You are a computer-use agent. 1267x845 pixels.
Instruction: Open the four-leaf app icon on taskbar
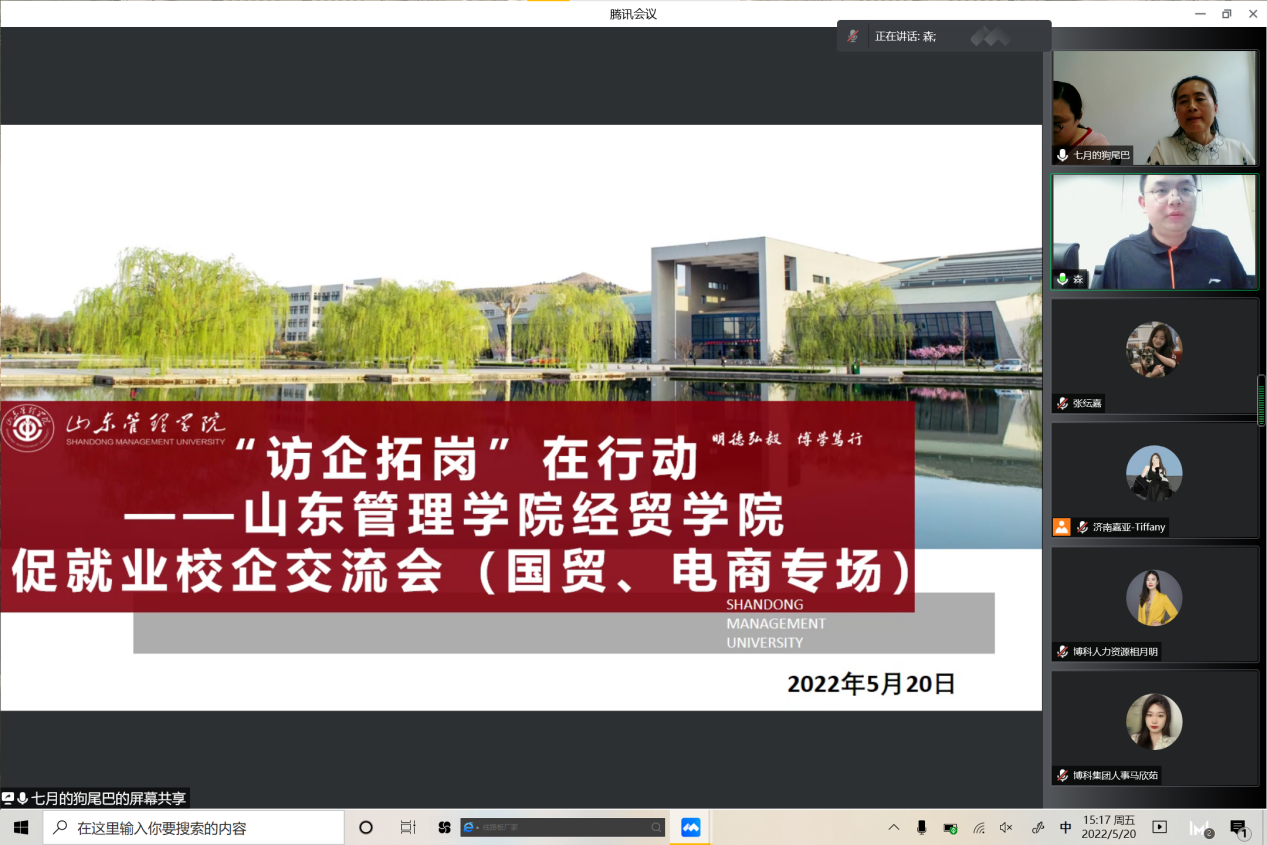[x=445, y=827]
